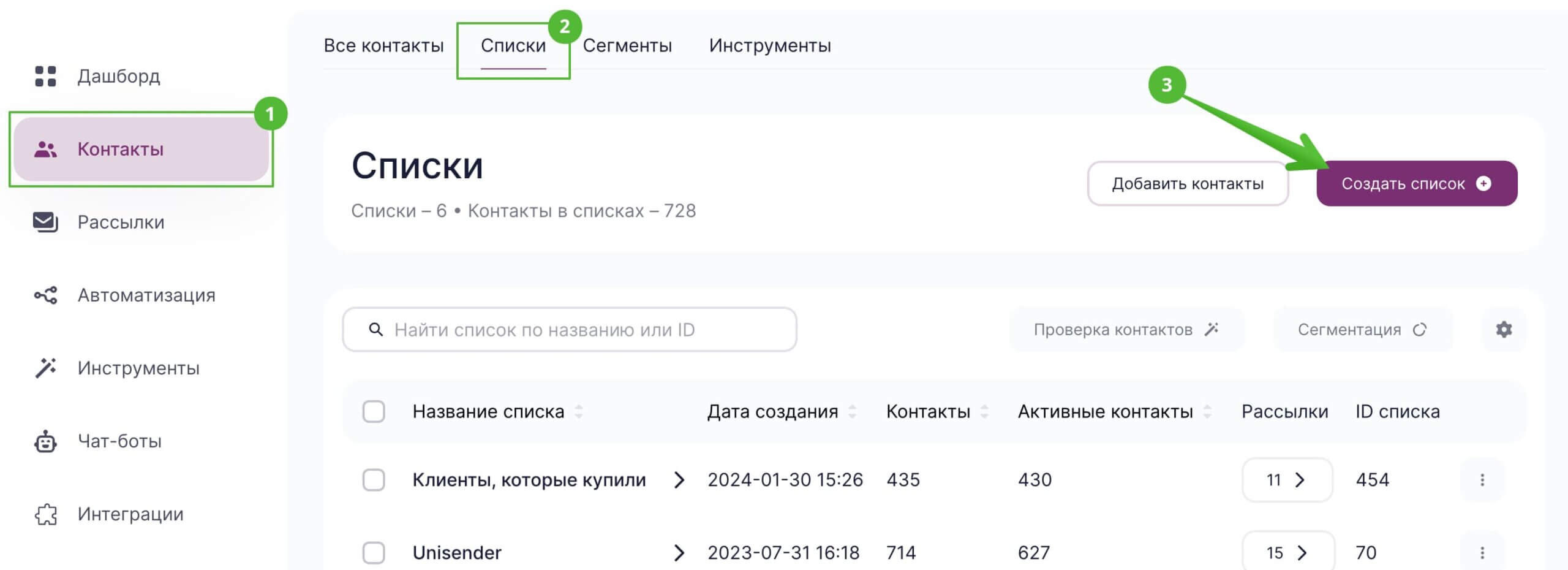Viewport: 1568px width, 570px height.
Task: Expand chevron next to Клиенты, которые купили
Action: tap(679, 480)
